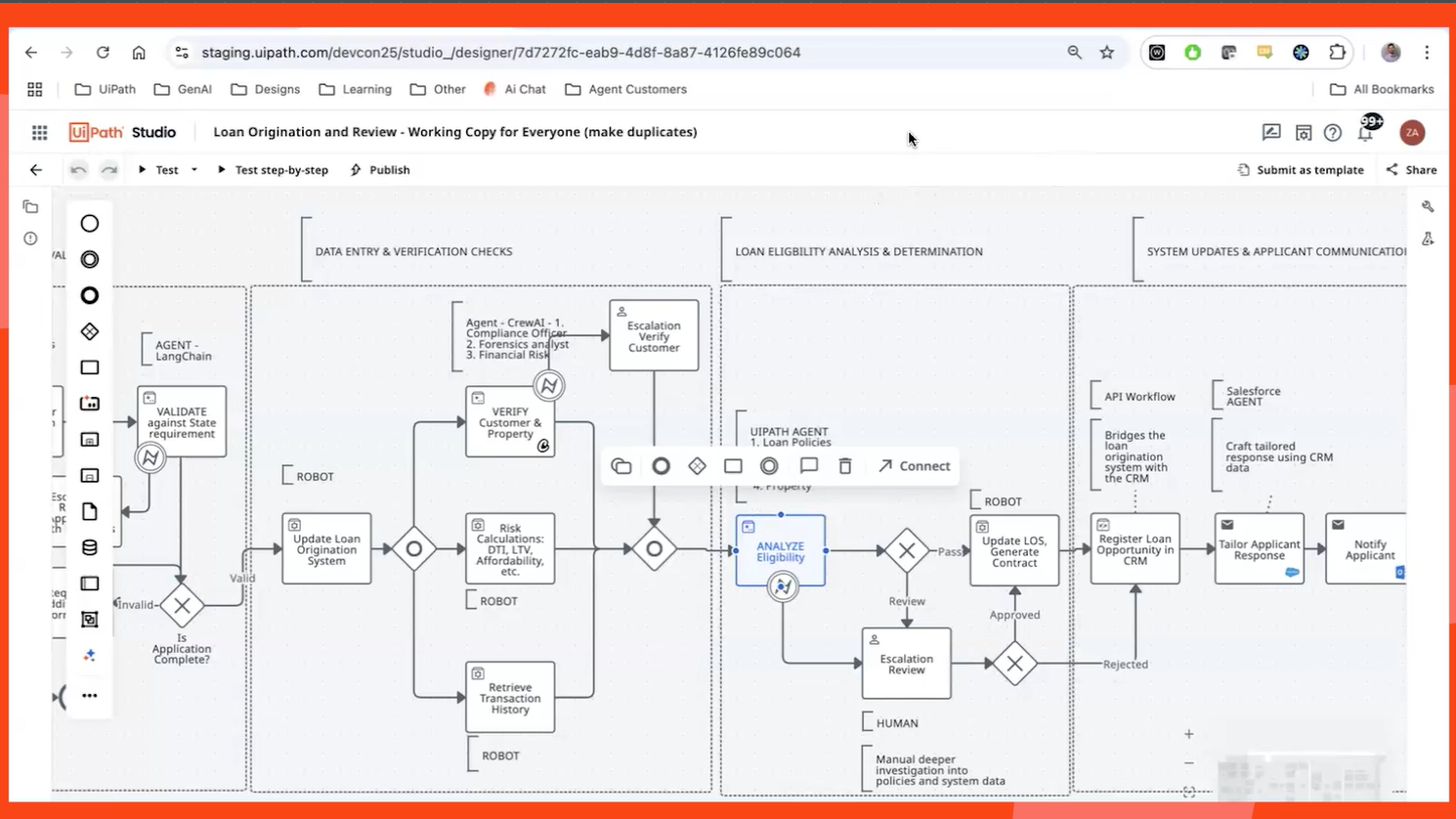Viewport: 1456px width, 819px height.
Task: Open the Designs bookmarks folder
Action: [266, 90]
